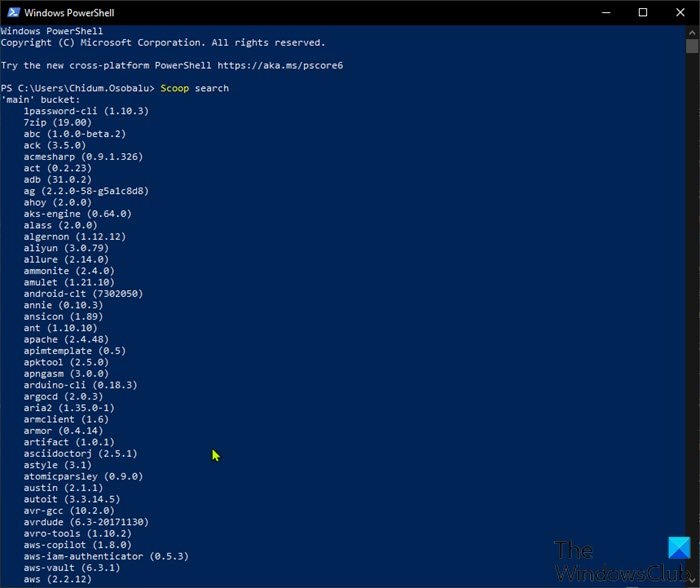Click the scrollbar up arrow
The height and width of the screenshot is (588, 700).
click(x=692, y=33)
